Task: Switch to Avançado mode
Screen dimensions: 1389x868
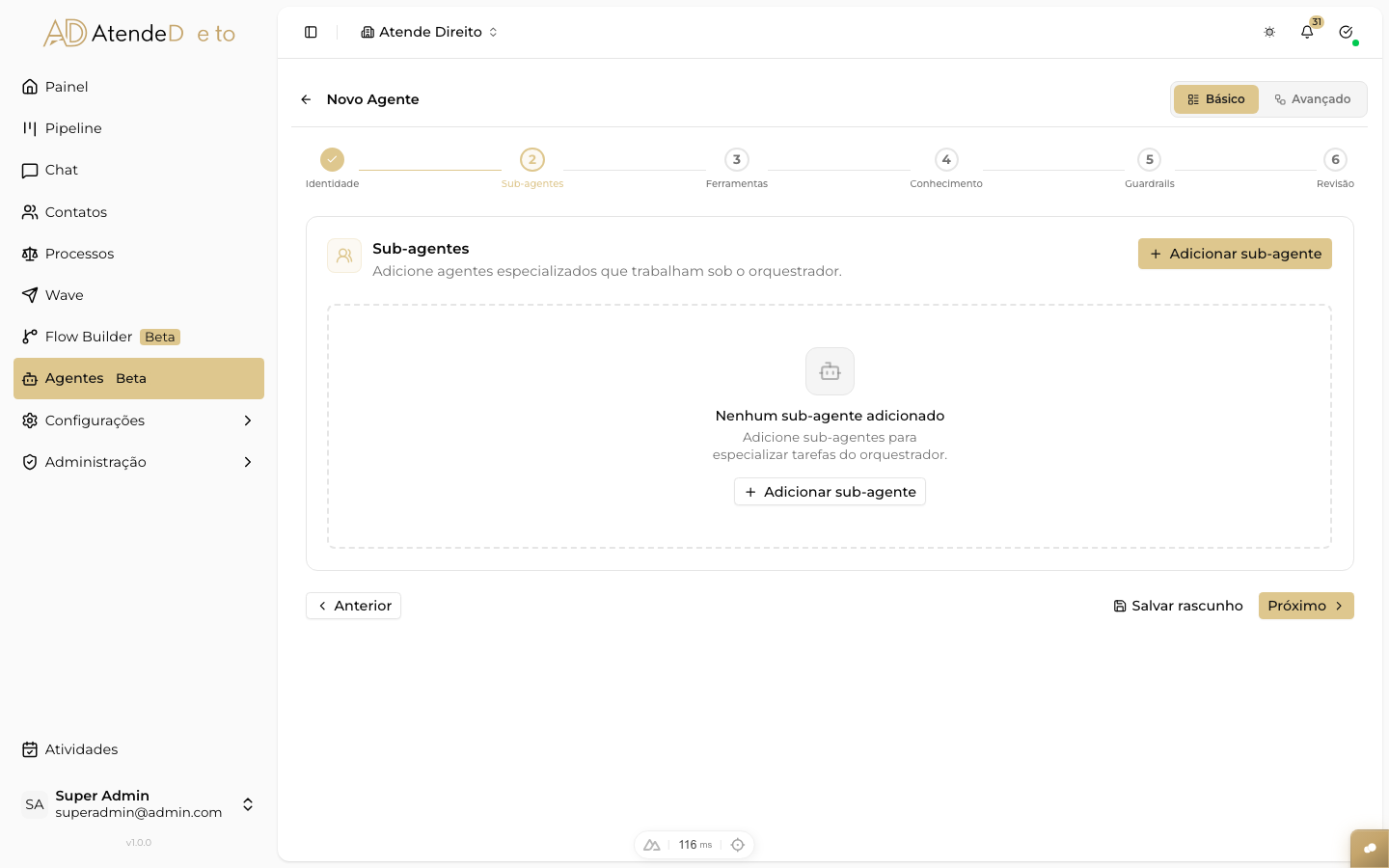Action: coord(1313,99)
